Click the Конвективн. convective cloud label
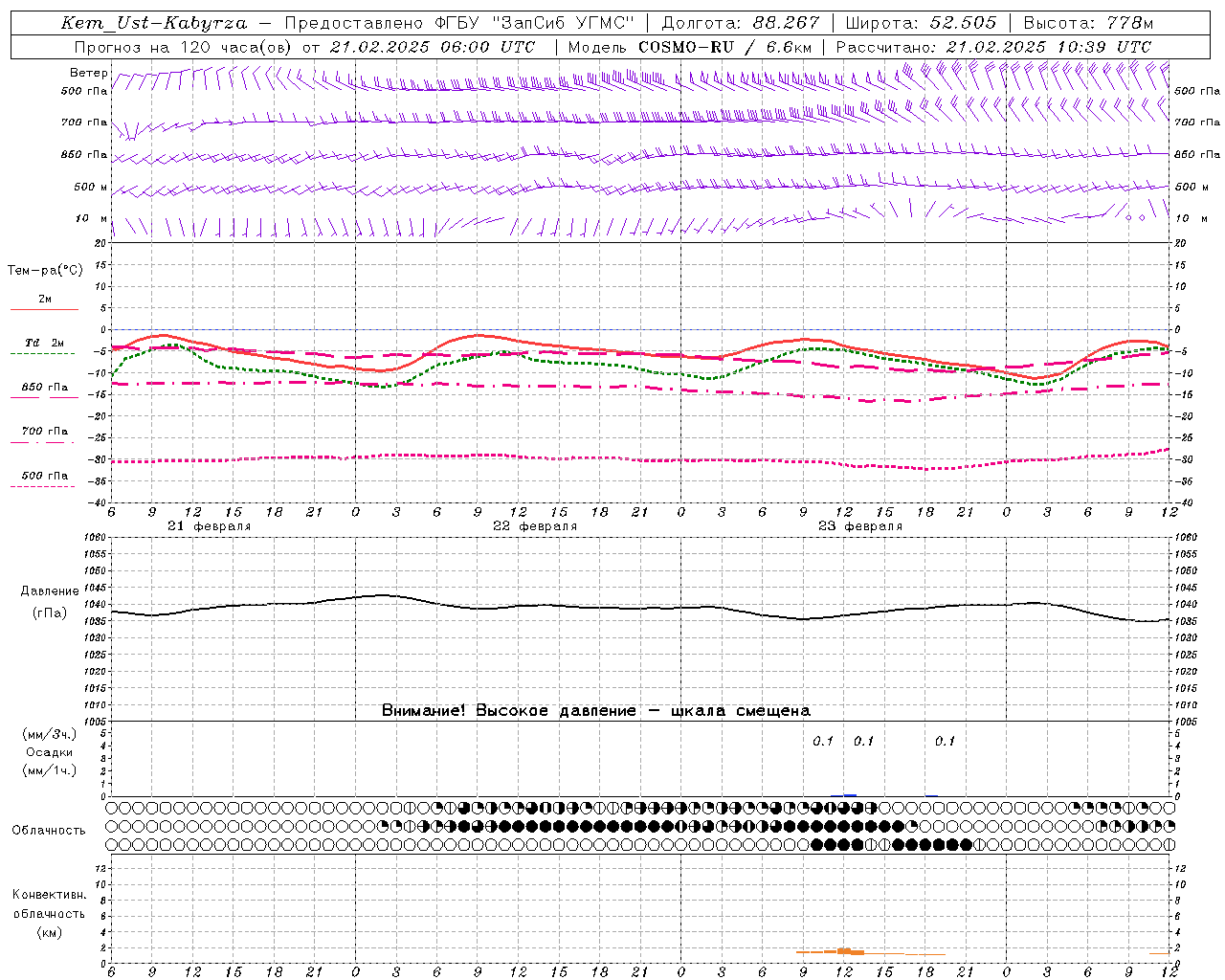This screenshot has height=980, width=1225. (x=49, y=895)
